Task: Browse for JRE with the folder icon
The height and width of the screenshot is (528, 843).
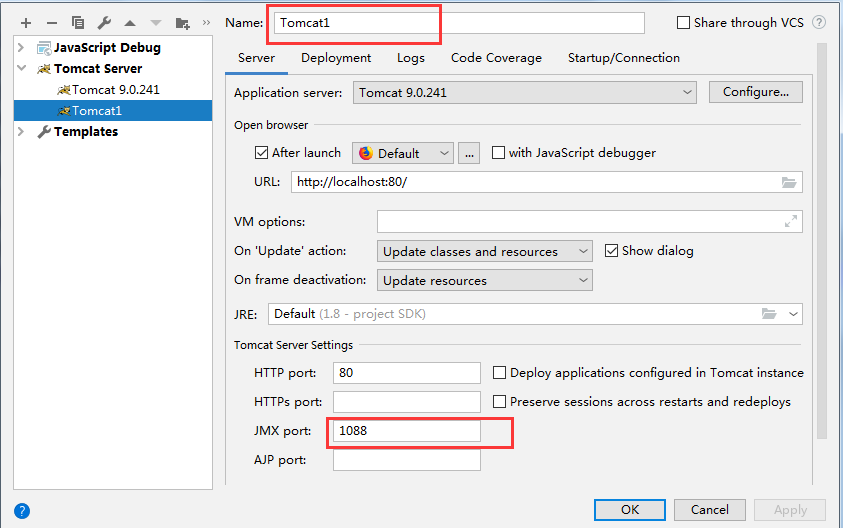Action: (769, 313)
